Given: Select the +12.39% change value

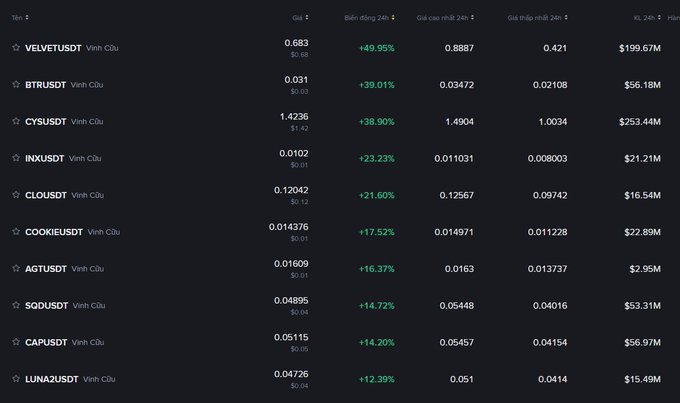Looking at the screenshot, I should 376,379.
